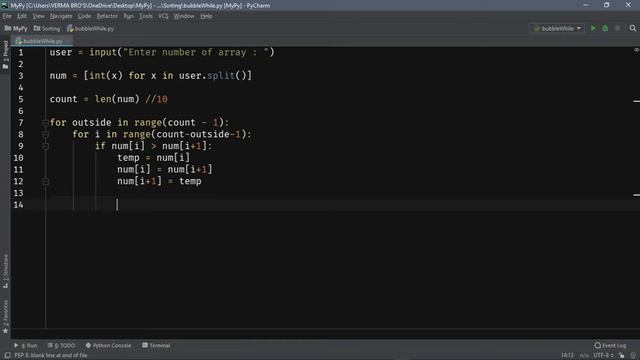This screenshot has width=640, height=360.
Task: Open the Tools menu
Action: pyautogui.click(x=146, y=16)
